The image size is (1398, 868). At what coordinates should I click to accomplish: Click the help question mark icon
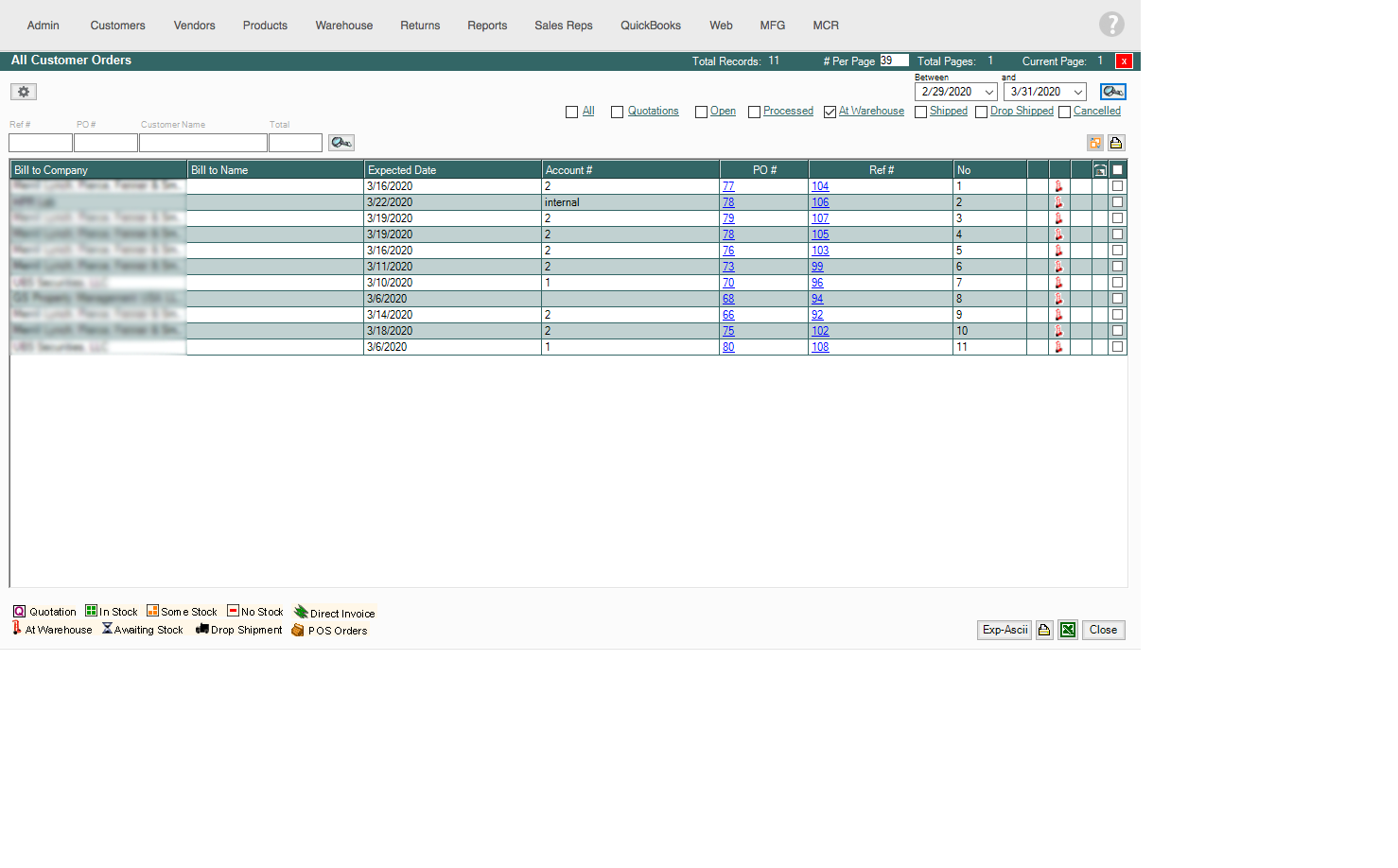pyautogui.click(x=1111, y=25)
